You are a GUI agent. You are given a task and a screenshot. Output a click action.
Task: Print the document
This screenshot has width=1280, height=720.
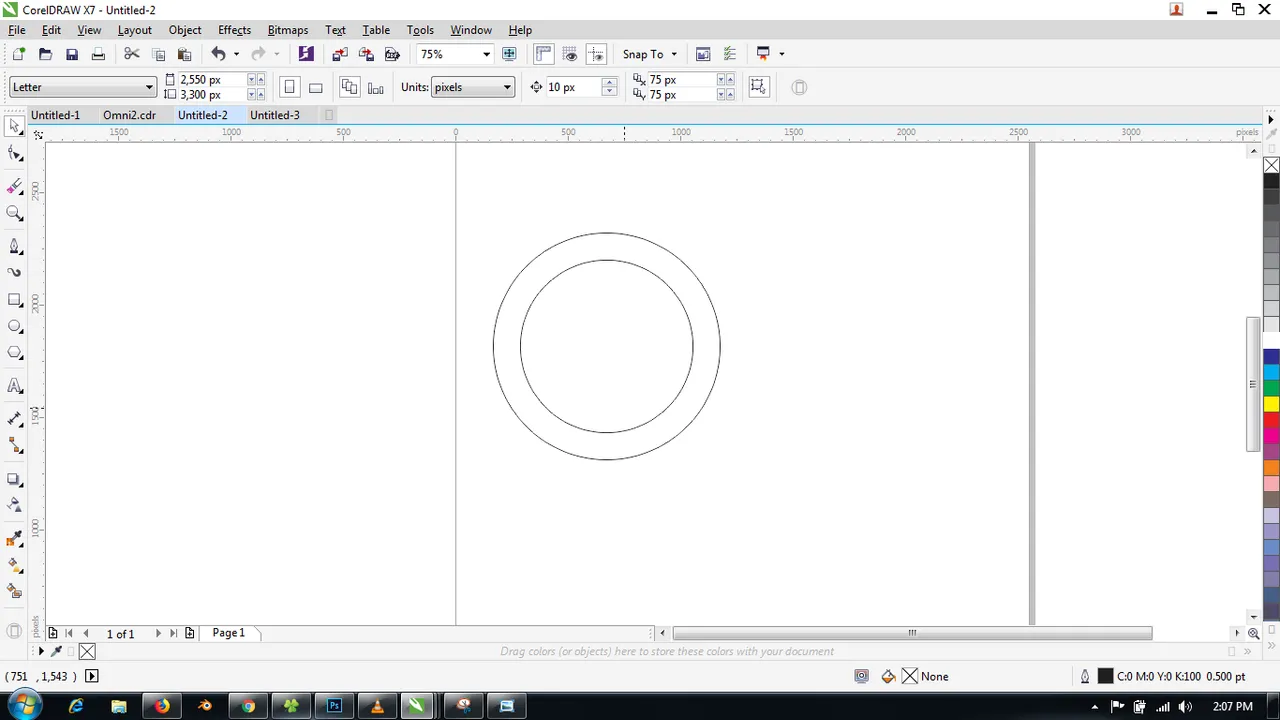(98, 54)
